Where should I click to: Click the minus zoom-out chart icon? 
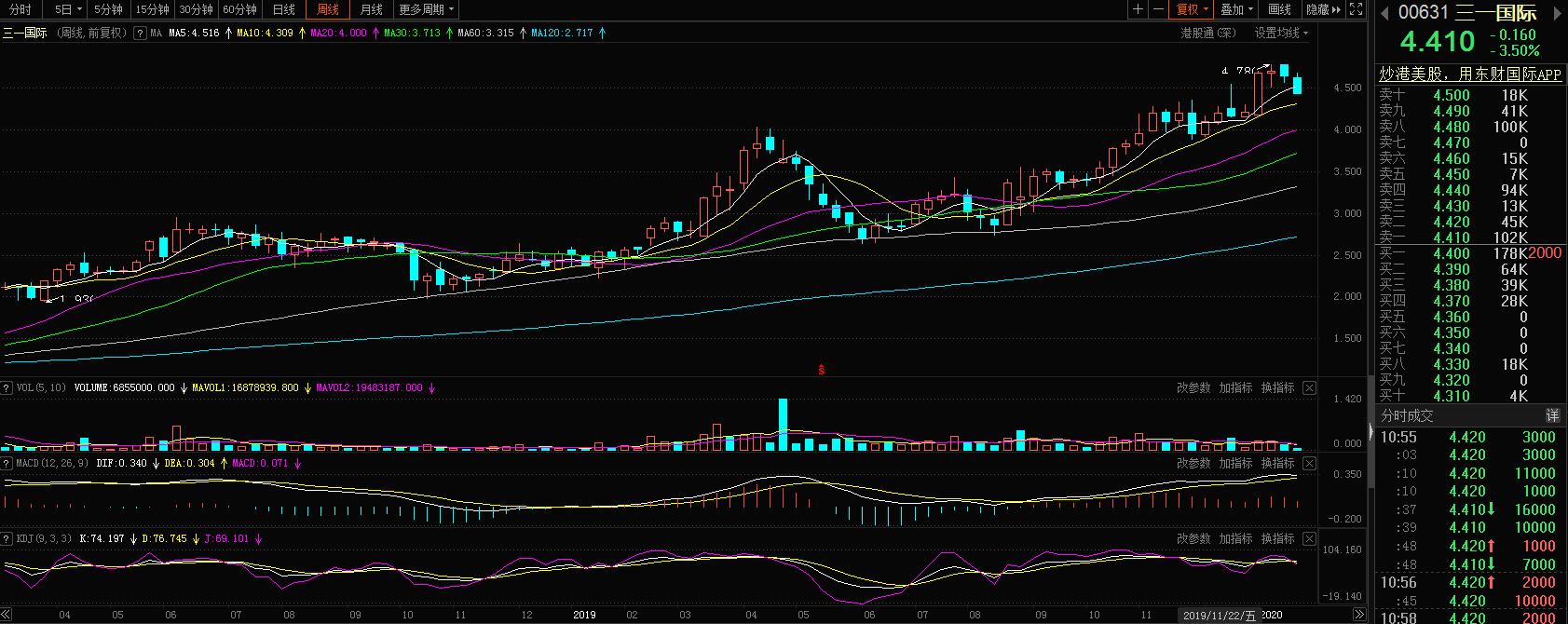pyautogui.click(x=1158, y=9)
